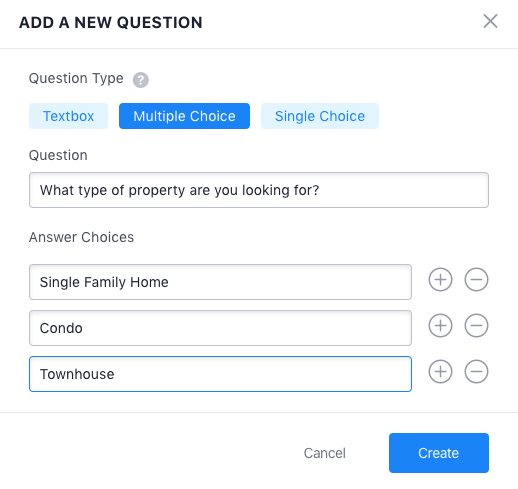Cancel adding the new question
Image resolution: width=518 pixels, height=489 pixels.
pos(325,453)
